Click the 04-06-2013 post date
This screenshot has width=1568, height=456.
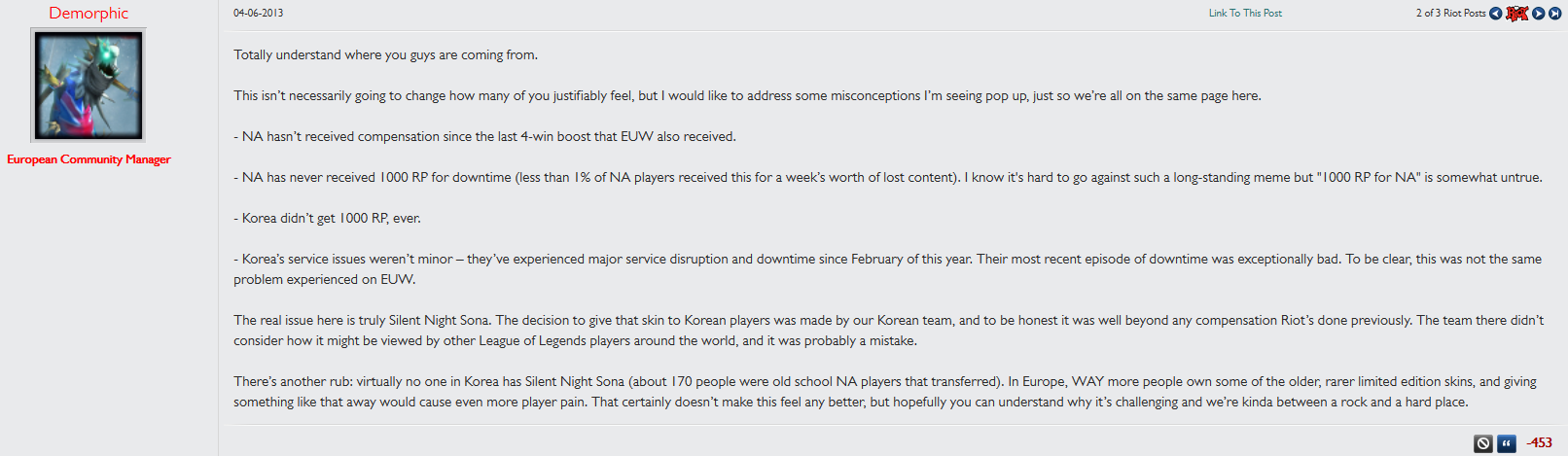click(259, 13)
